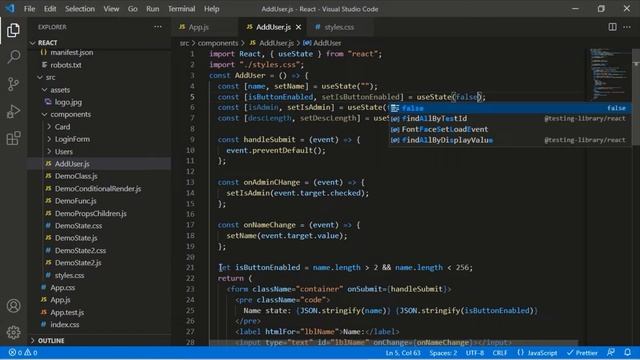Open the Run menu
This screenshot has height=360, width=640.
153,9
